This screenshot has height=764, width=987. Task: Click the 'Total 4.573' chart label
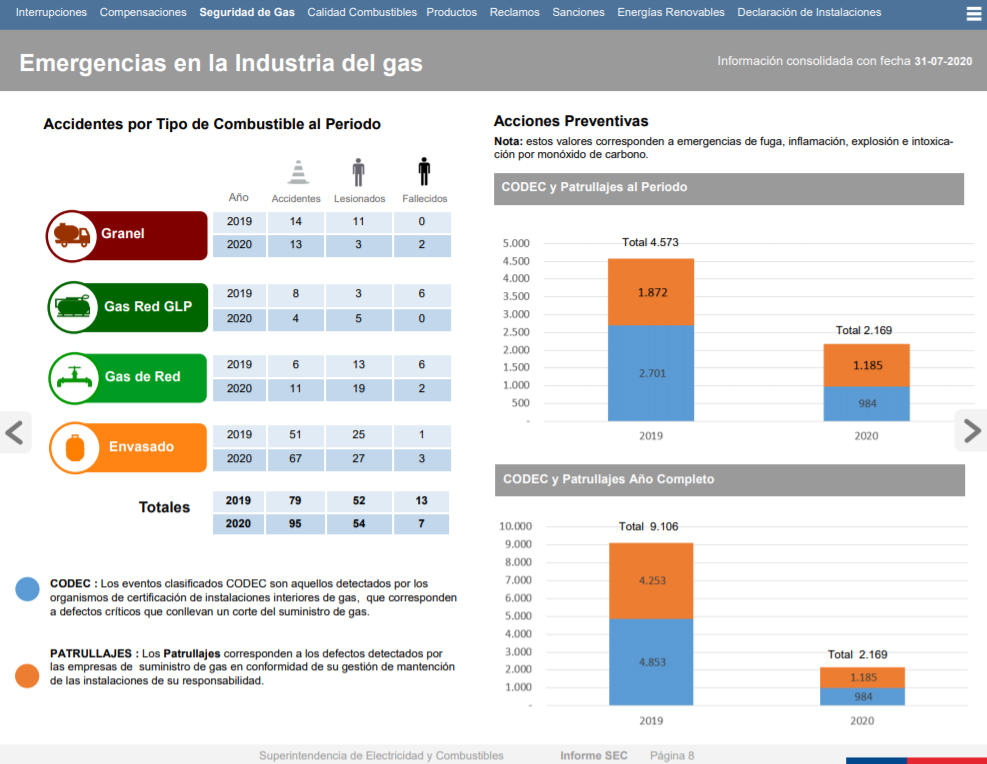click(x=650, y=242)
